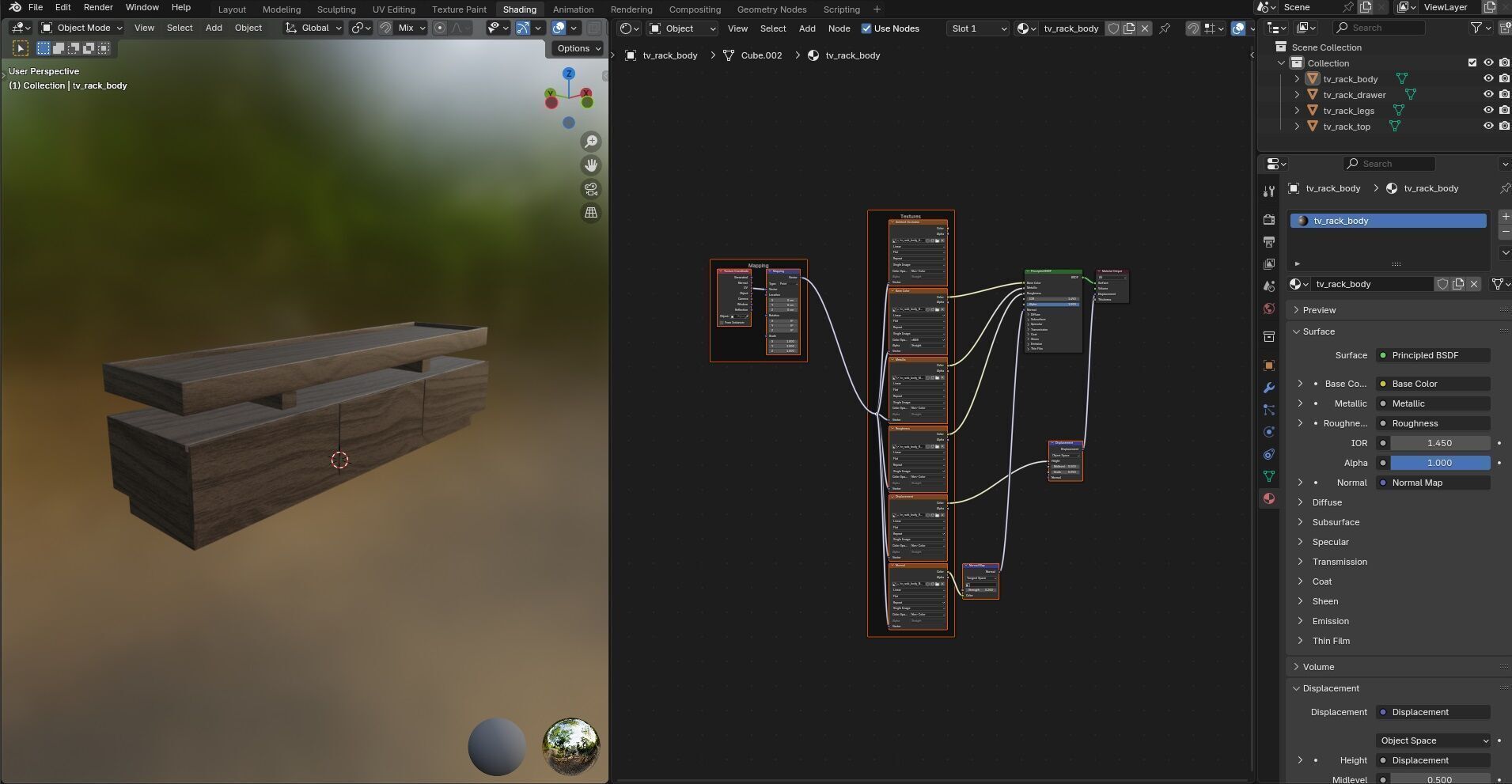
Task: Click Cube.002 in the node editor breadcrumb
Action: tap(761, 55)
